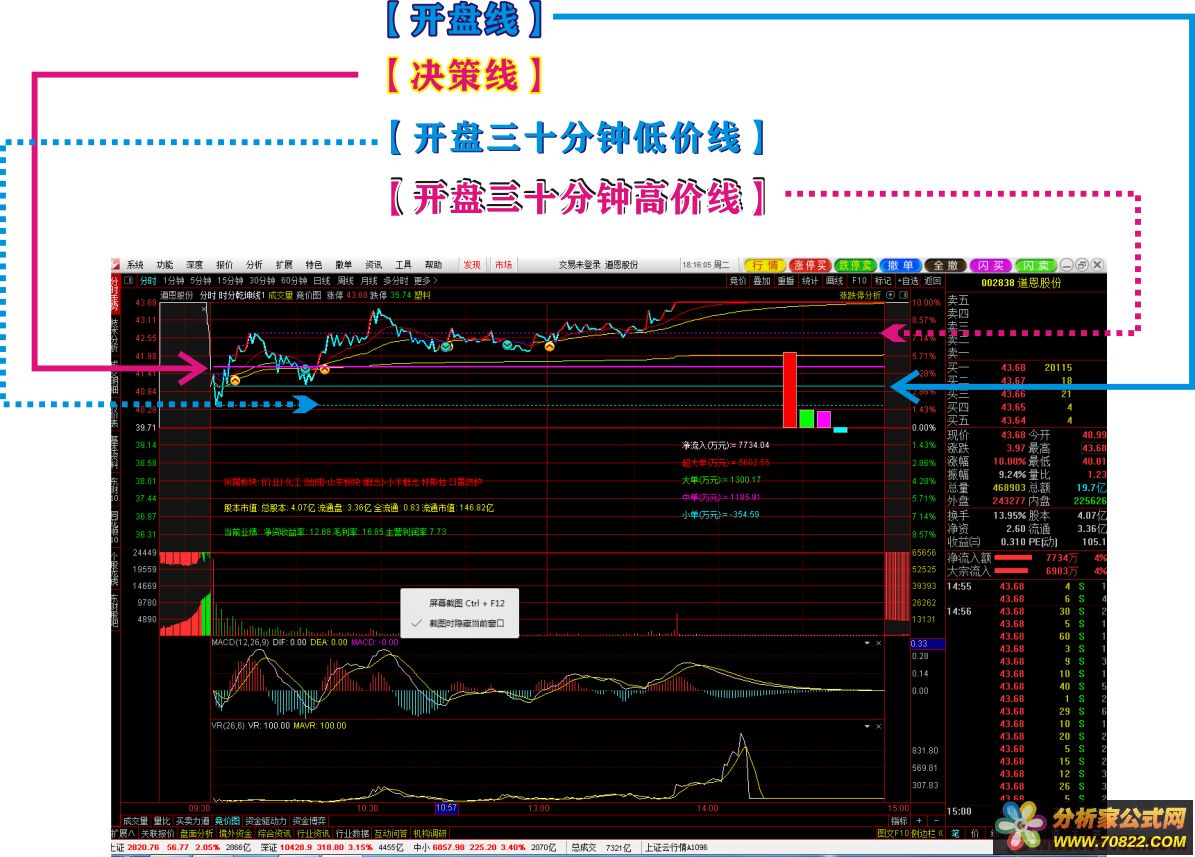Click the blue 撤单 pill button
Viewport: 1195px width, 857px height.
click(x=901, y=265)
